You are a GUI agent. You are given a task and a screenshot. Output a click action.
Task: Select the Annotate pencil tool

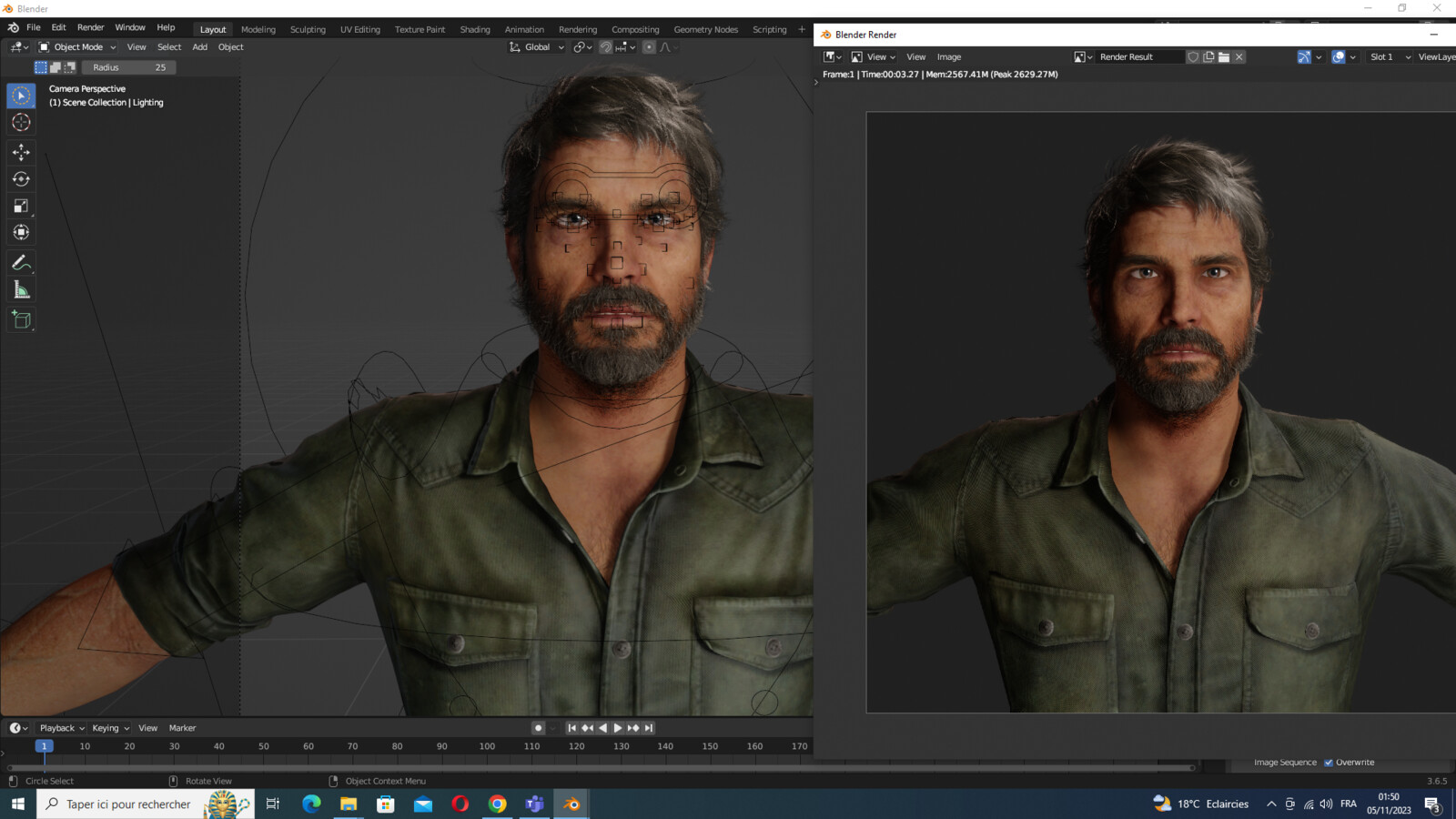pyautogui.click(x=21, y=263)
